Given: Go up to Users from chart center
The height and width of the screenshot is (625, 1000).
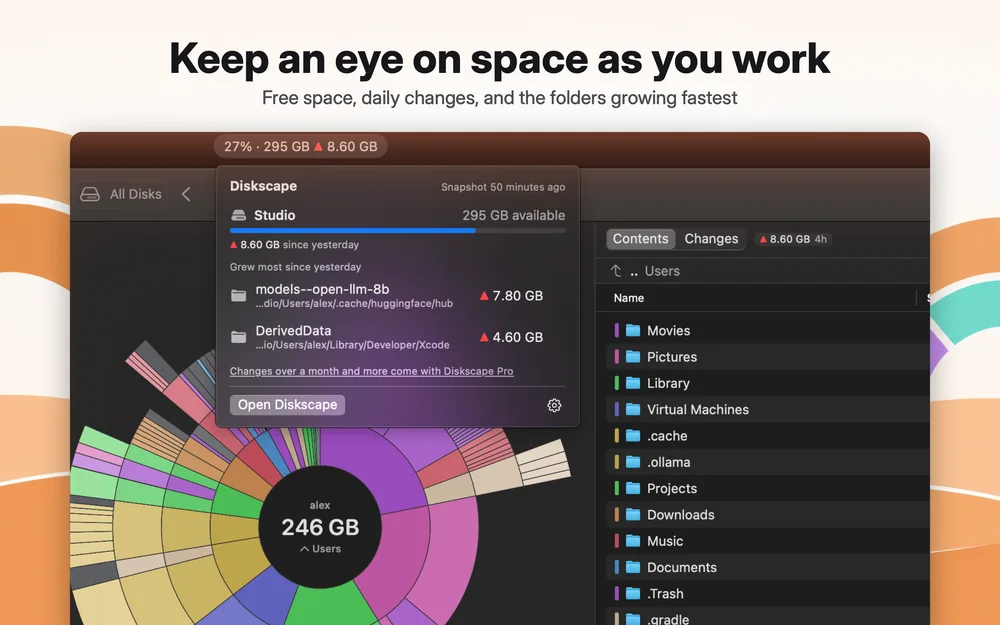Looking at the screenshot, I should (x=320, y=549).
